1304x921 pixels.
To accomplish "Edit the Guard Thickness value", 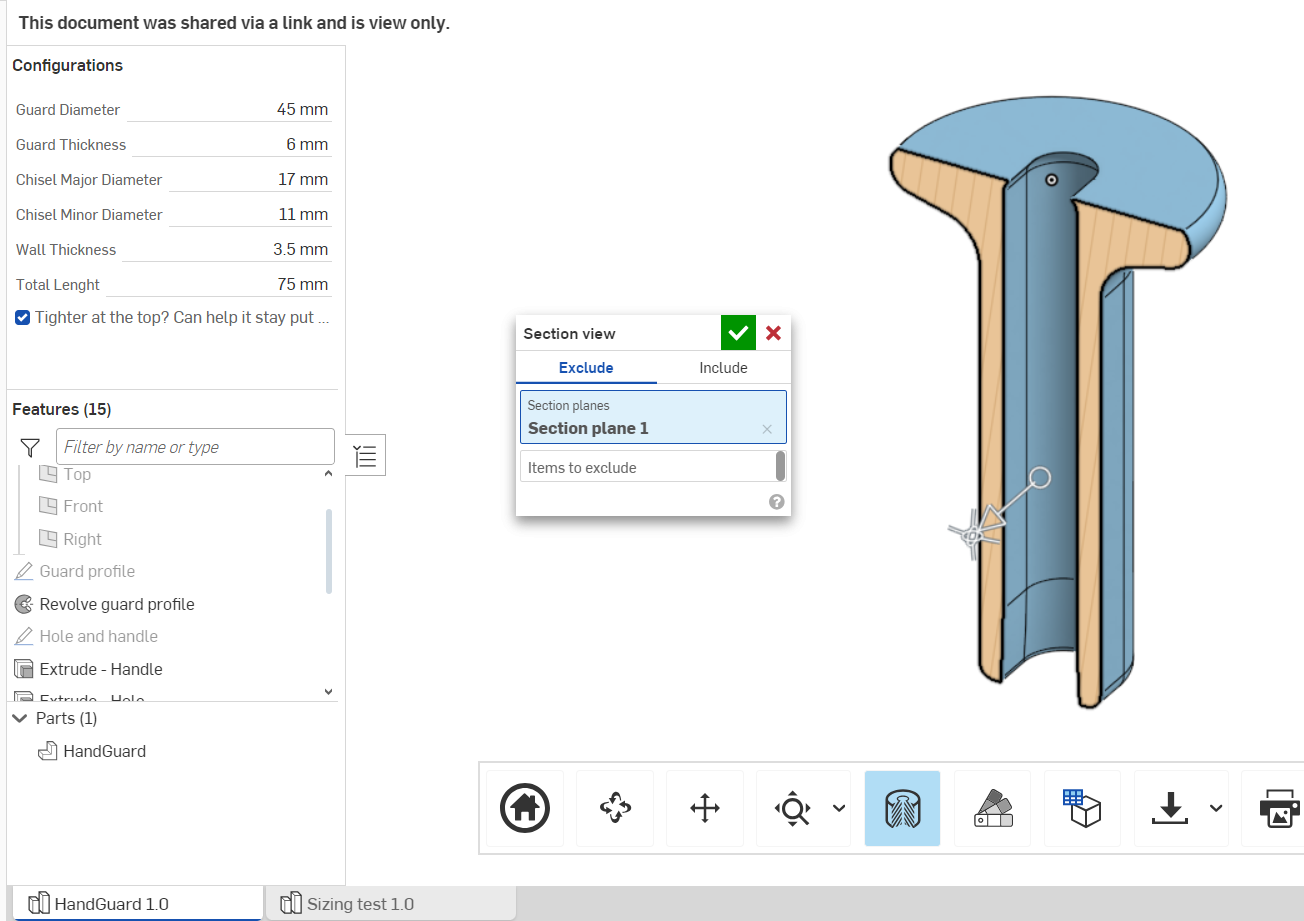I will [231, 145].
